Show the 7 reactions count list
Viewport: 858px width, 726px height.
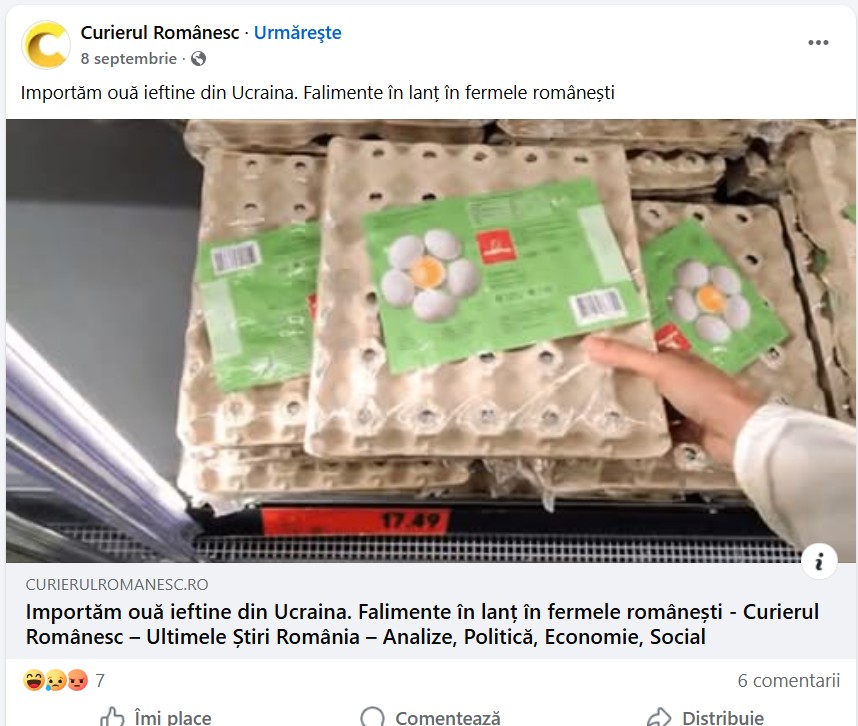pos(100,681)
